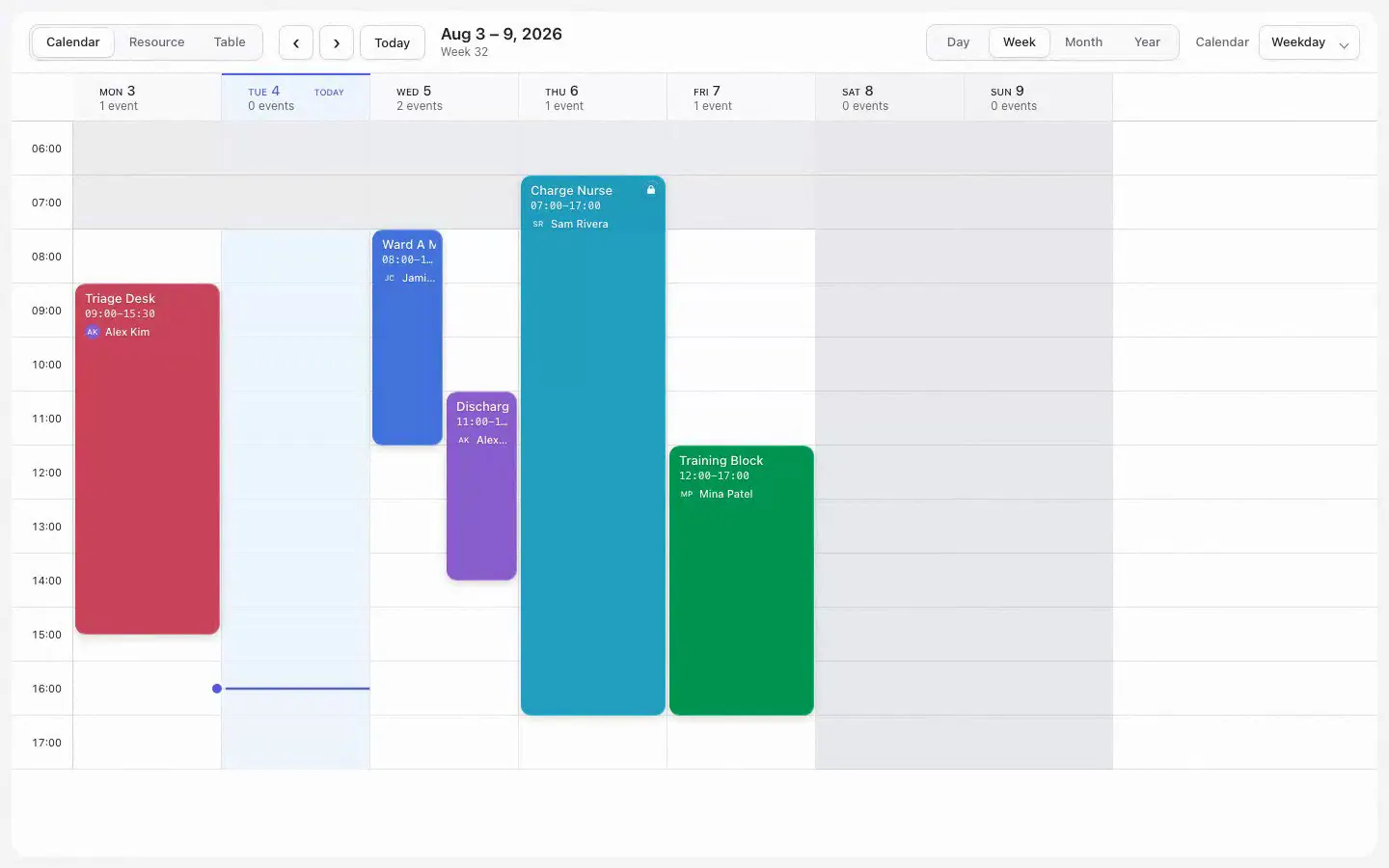The width and height of the screenshot is (1389, 868).
Task: Open the Training Block event
Action: tap(742, 581)
